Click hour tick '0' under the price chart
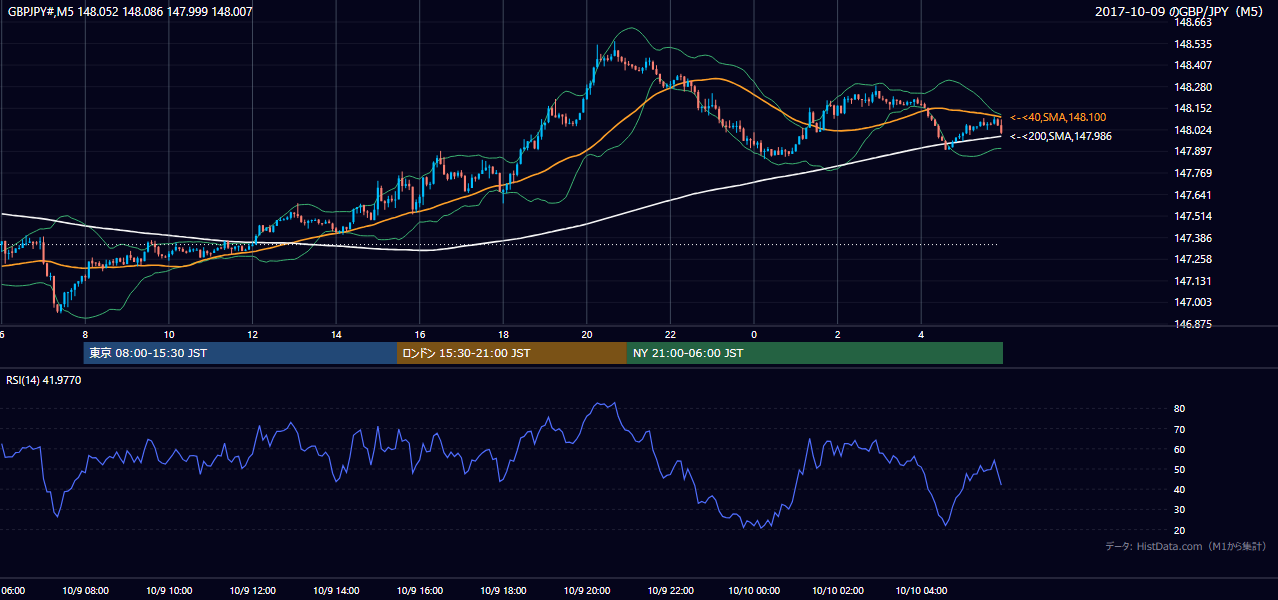The image size is (1278, 600). click(754, 334)
